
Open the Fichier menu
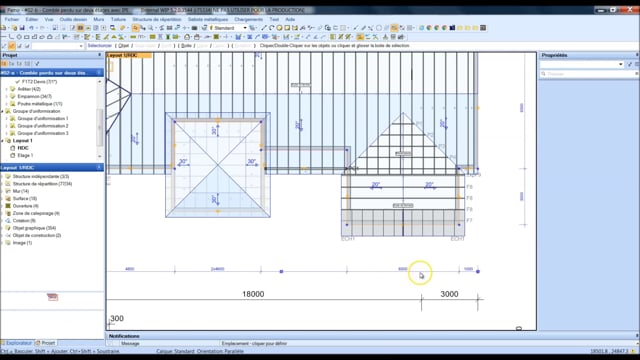pos(12,19)
